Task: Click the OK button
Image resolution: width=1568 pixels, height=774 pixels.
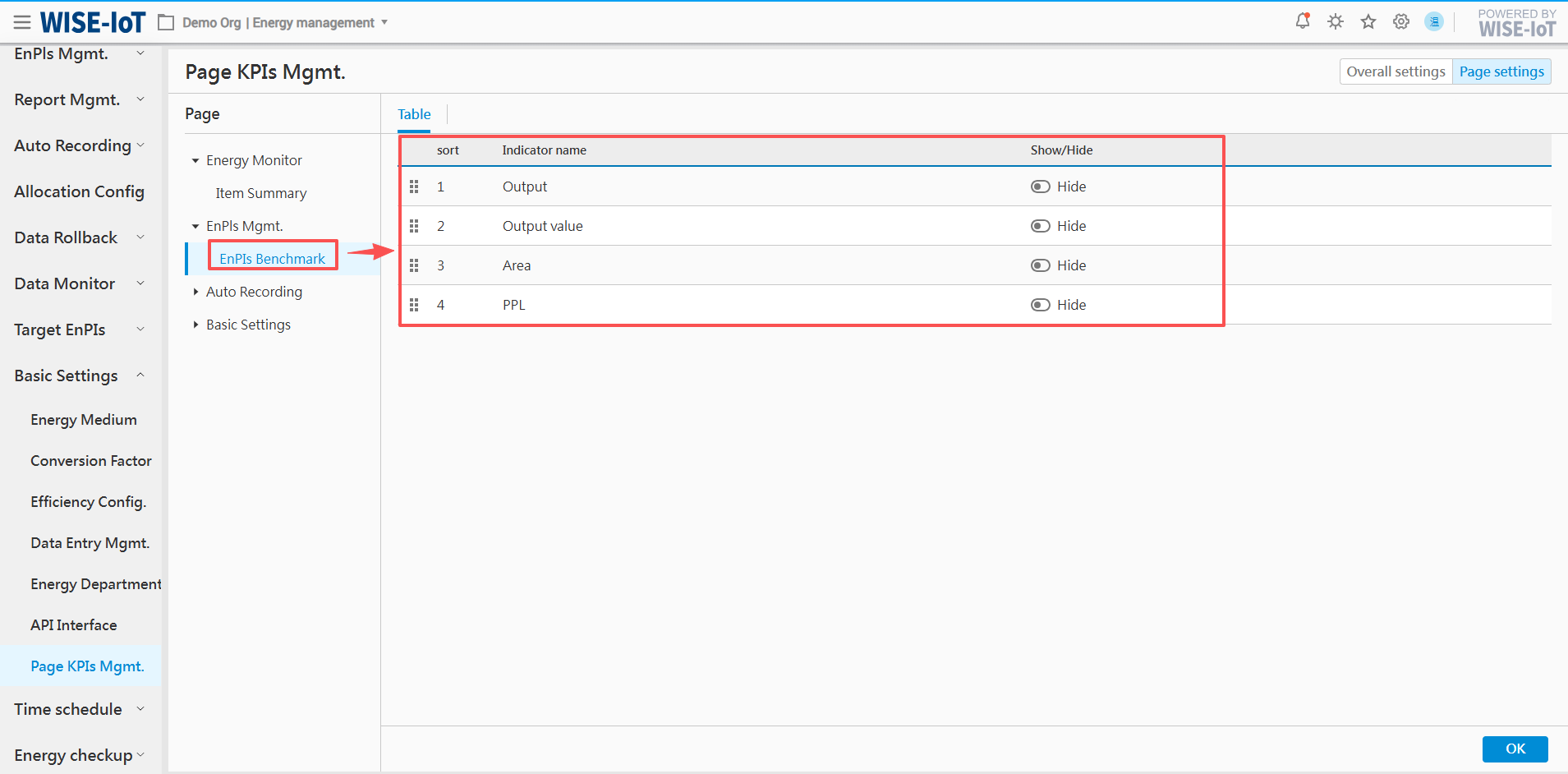Action: [1514, 749]
